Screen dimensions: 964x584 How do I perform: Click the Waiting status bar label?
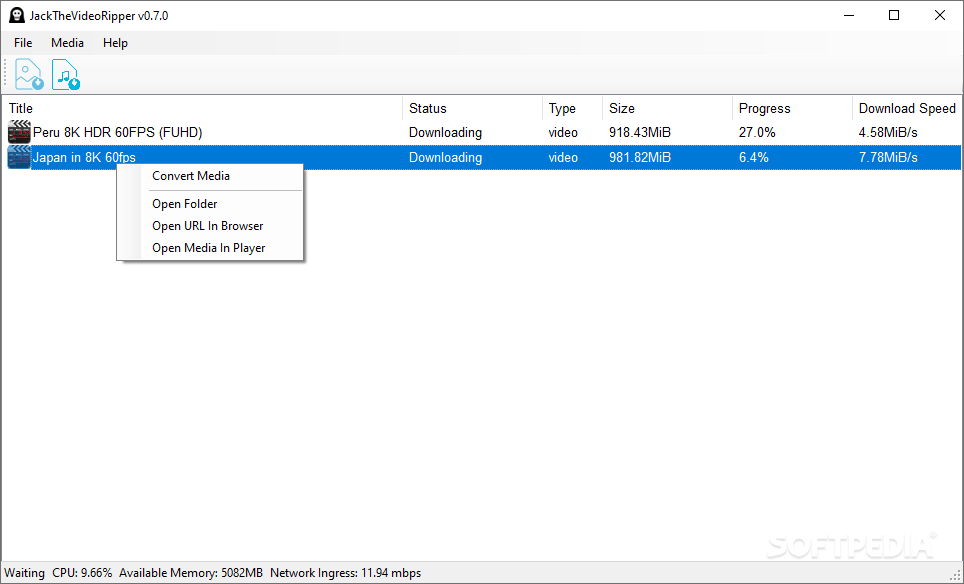pyautogui.click(x=25, y=573)
